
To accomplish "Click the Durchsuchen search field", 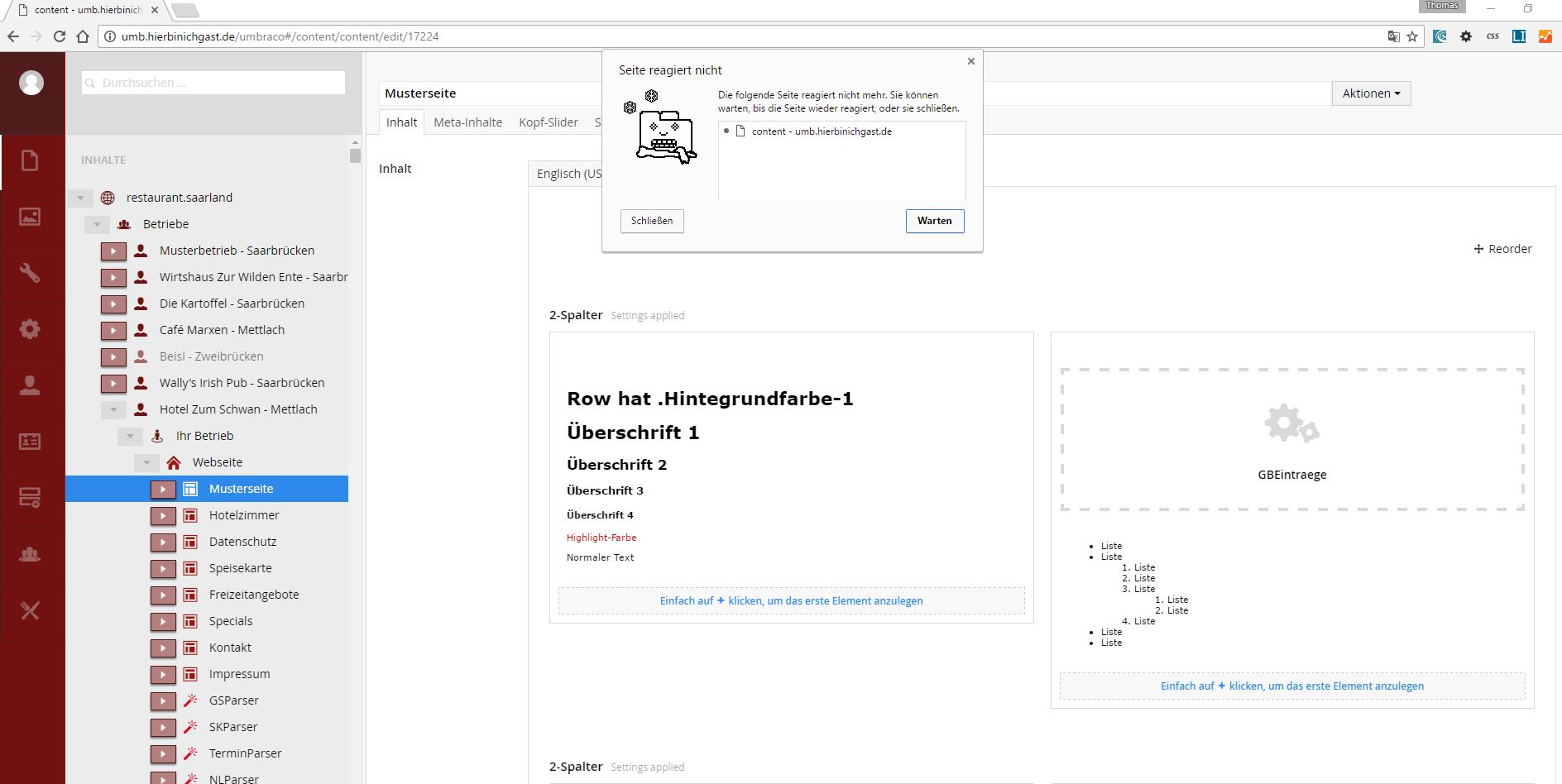I will tap(213, 83).
